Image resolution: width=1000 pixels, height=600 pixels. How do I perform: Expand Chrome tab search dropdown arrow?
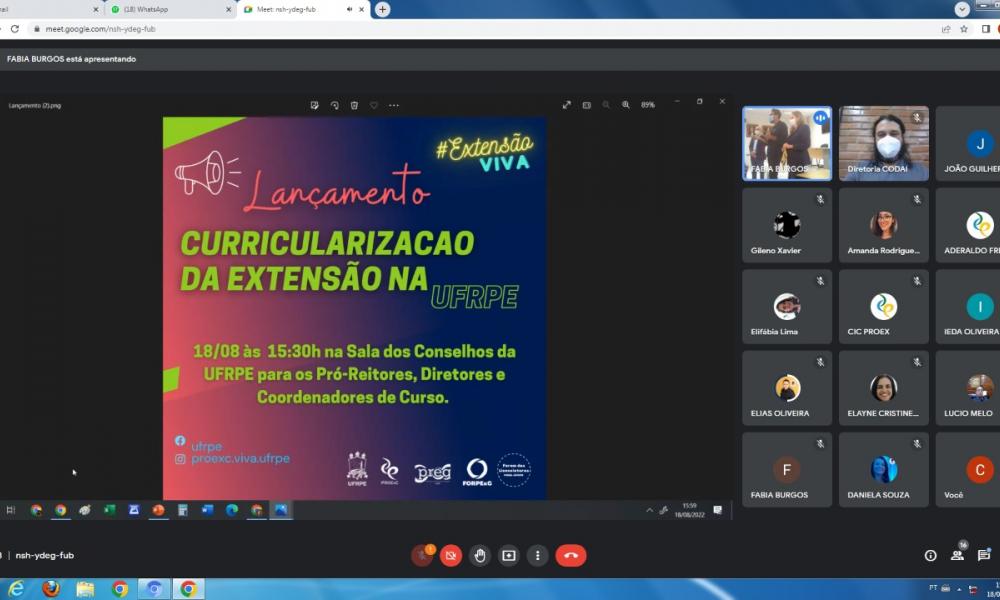[962, 9]
